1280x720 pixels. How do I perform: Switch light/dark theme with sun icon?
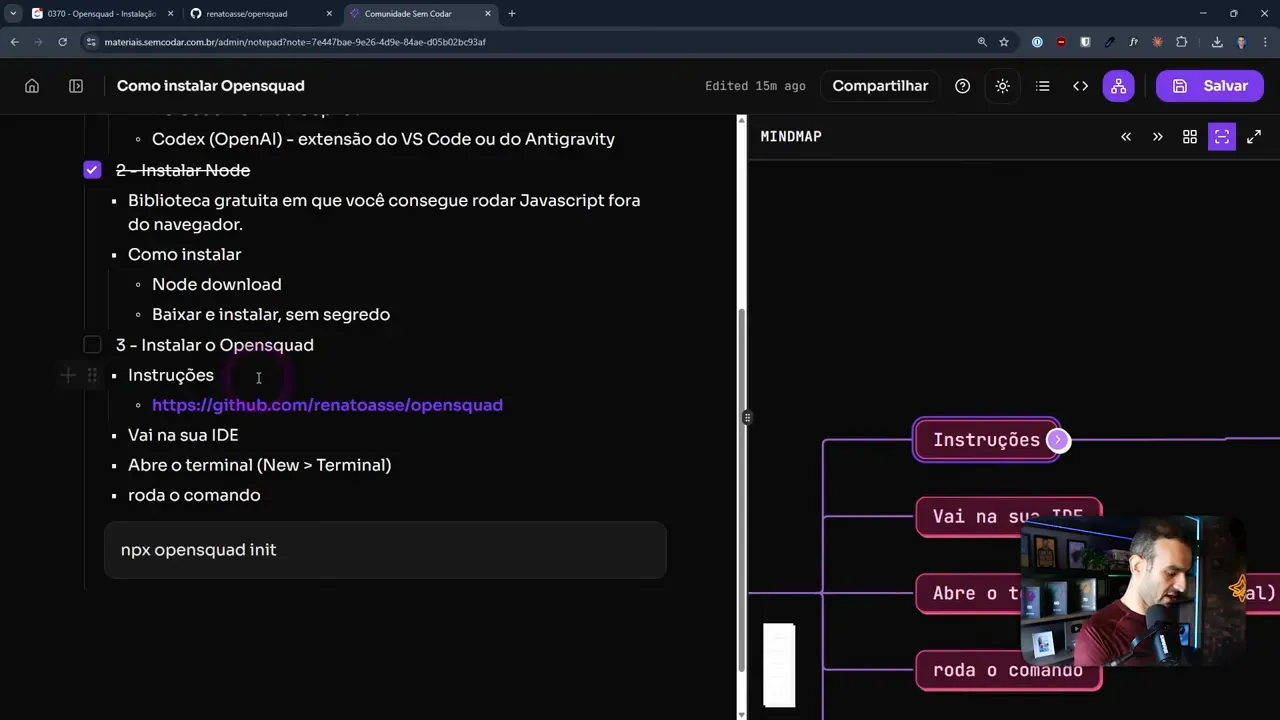tap(1002, 86)
